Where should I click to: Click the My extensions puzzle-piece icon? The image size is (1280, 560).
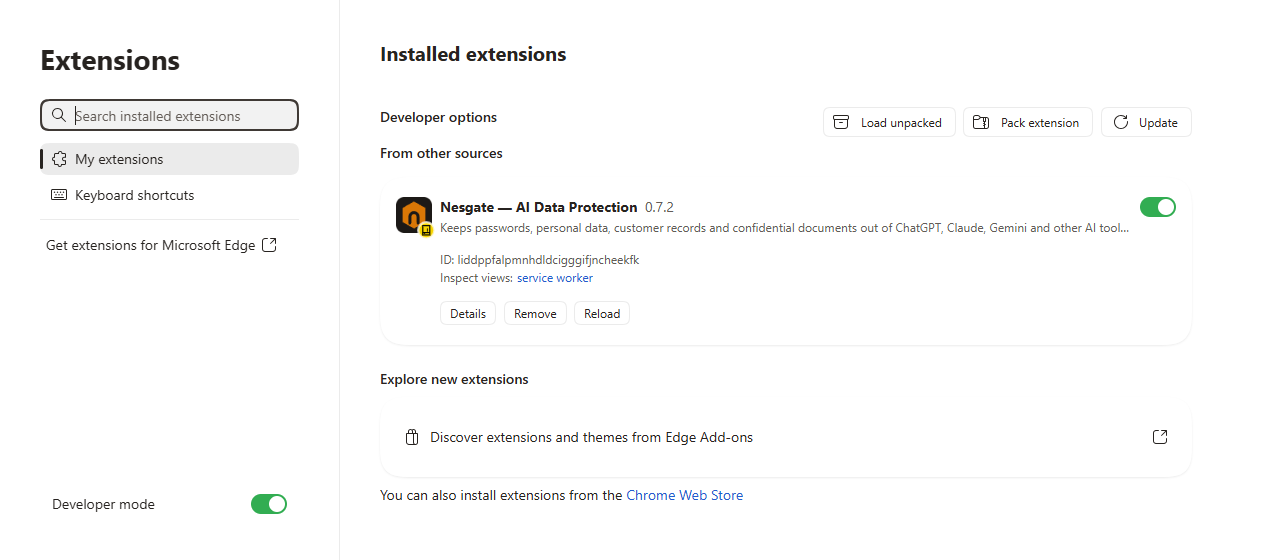[x=59, y=159]
